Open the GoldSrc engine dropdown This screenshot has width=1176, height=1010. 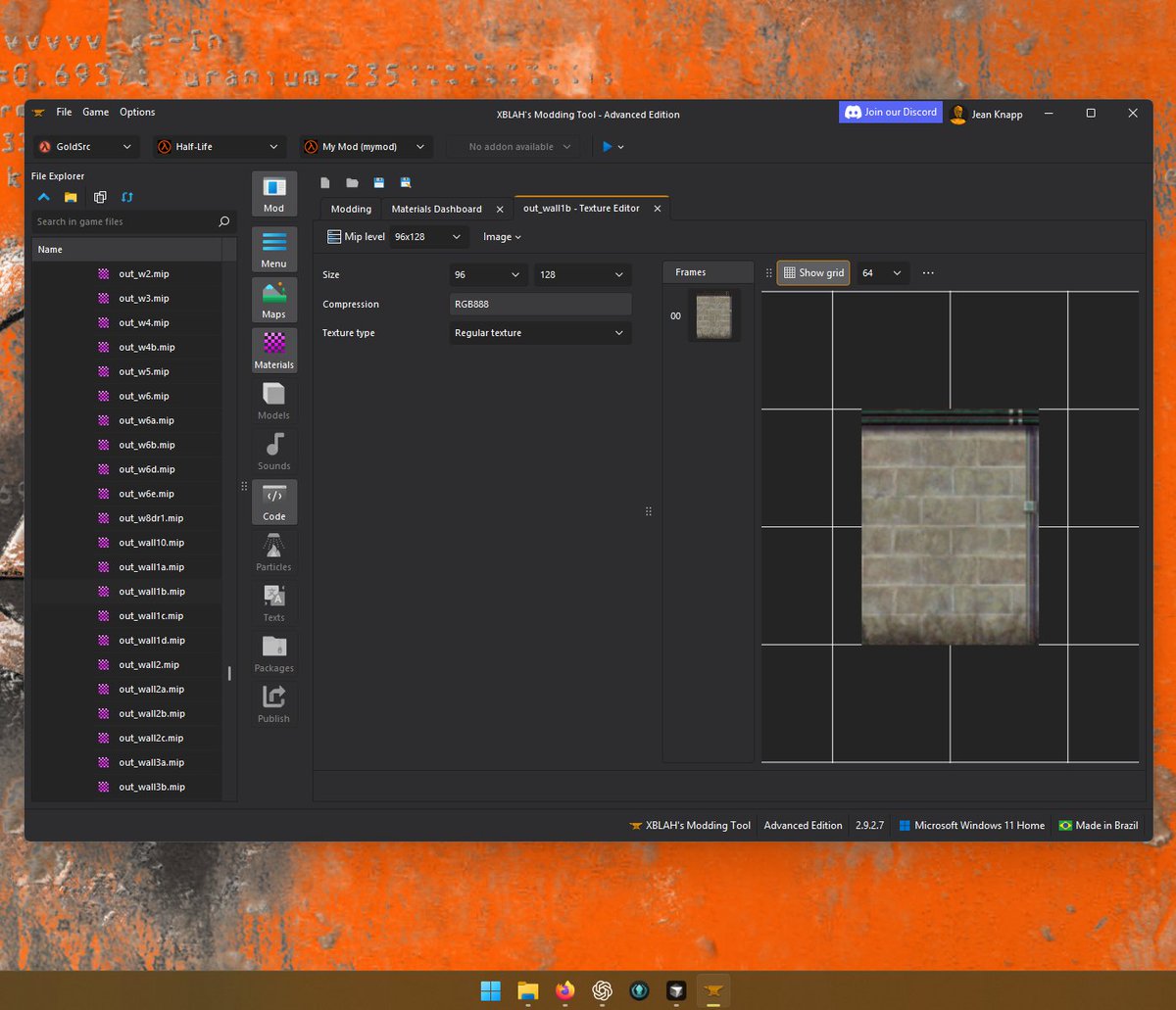86,147
